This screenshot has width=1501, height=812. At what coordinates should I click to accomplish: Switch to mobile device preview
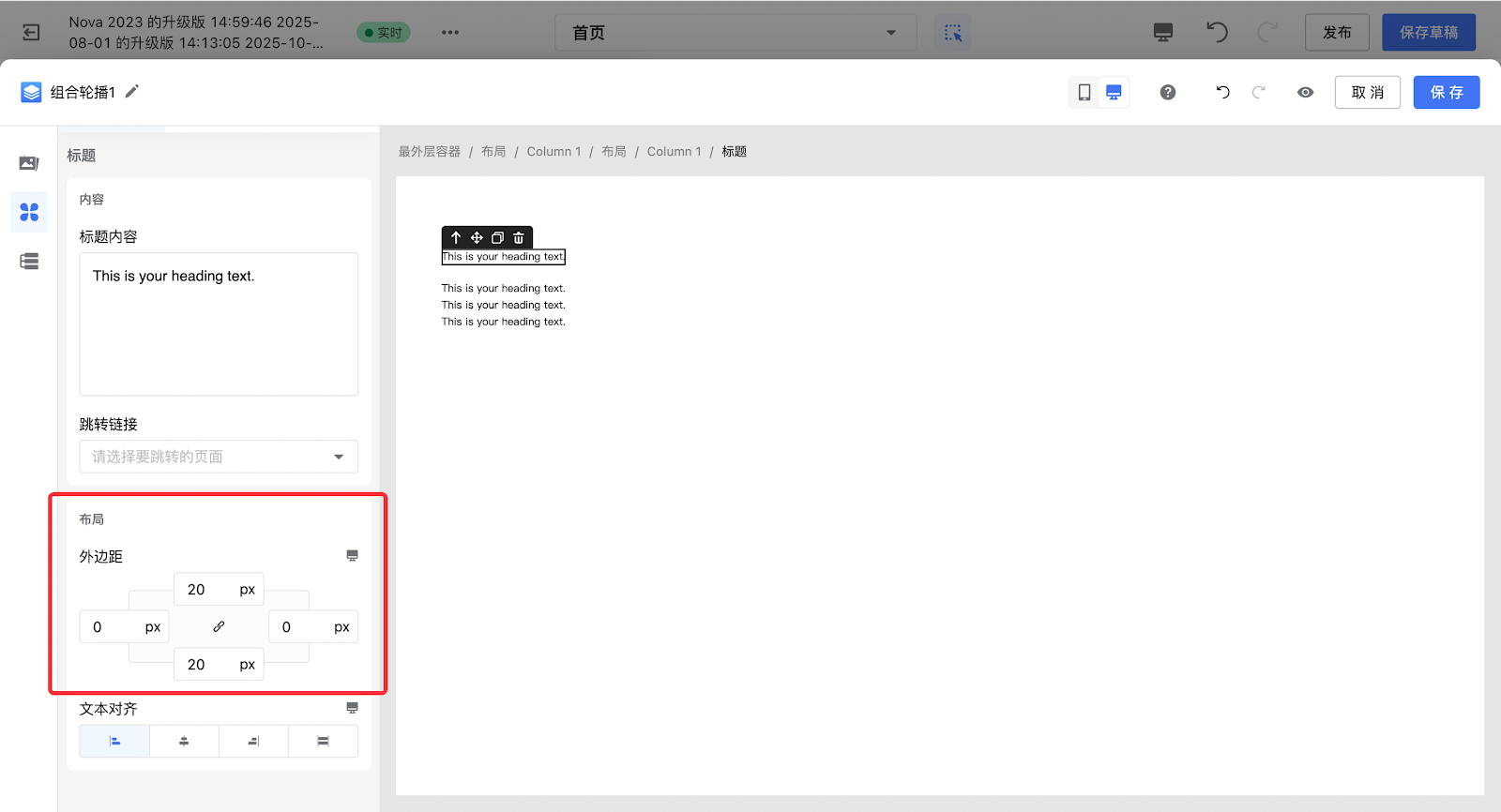1084,92
